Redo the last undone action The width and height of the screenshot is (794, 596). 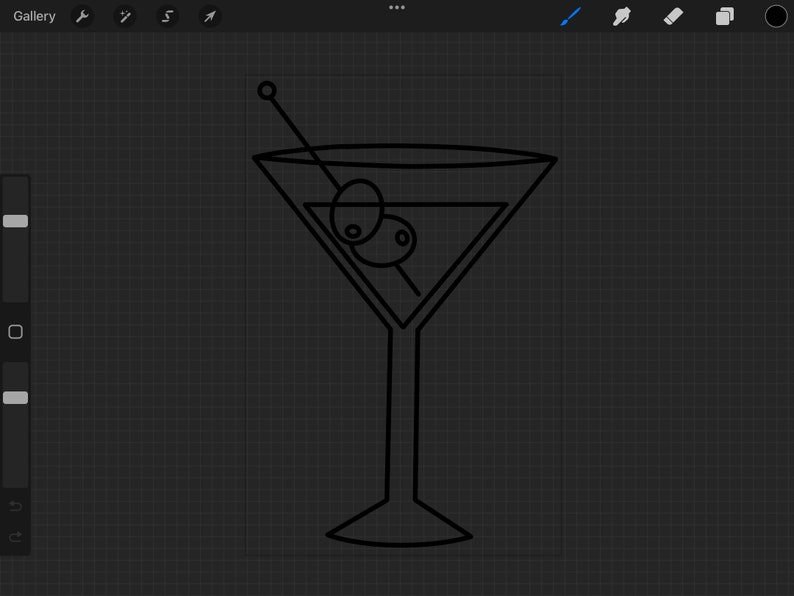[16, 536]
